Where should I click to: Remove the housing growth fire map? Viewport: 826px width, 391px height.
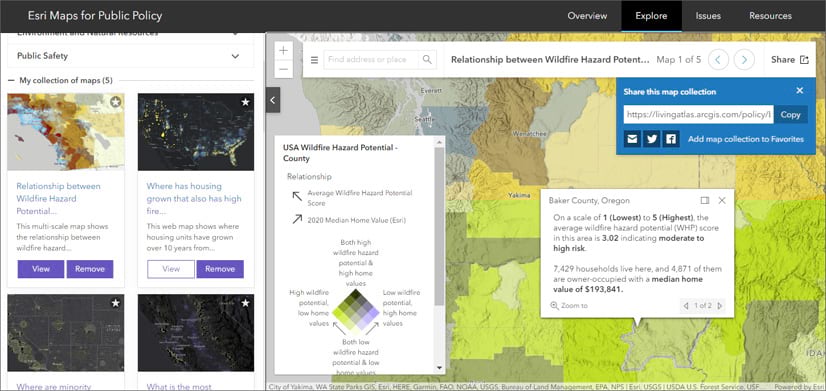(x=220, y=269)
